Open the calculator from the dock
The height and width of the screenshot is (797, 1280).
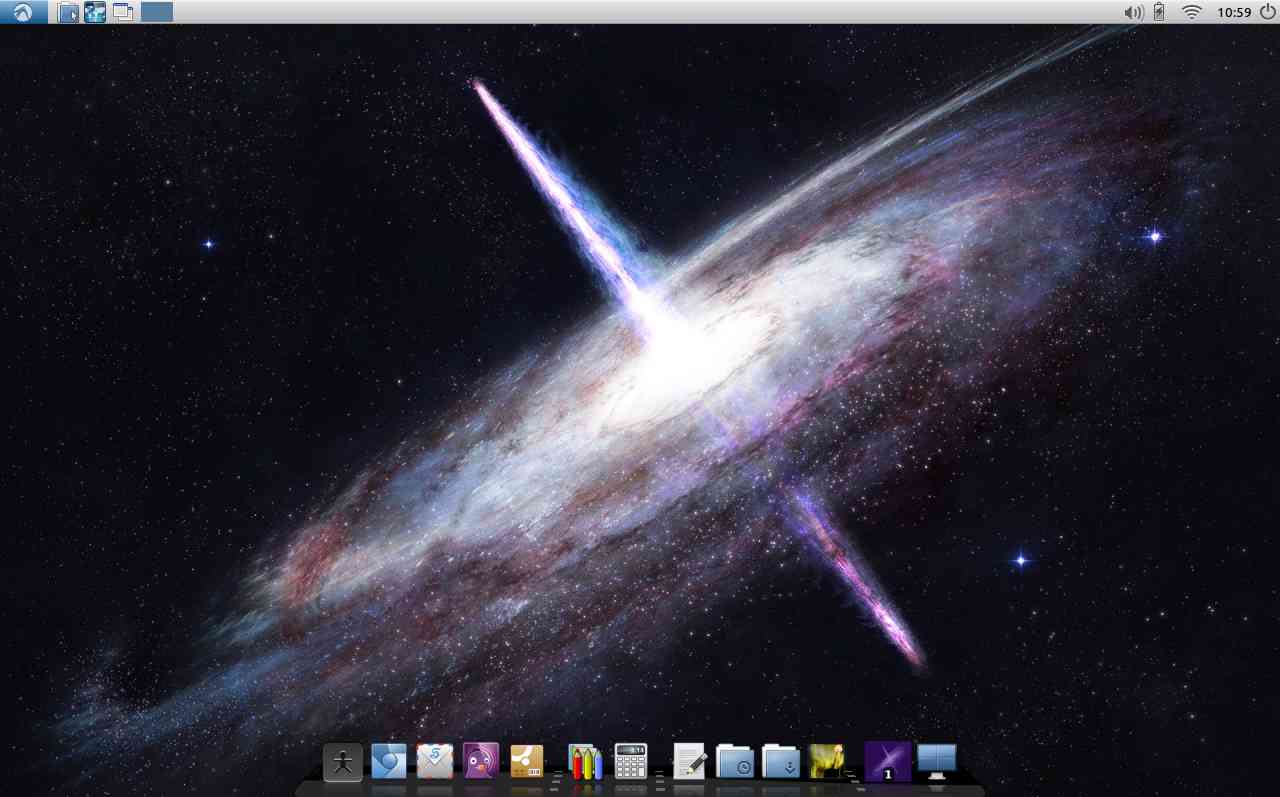click(631, 762)
